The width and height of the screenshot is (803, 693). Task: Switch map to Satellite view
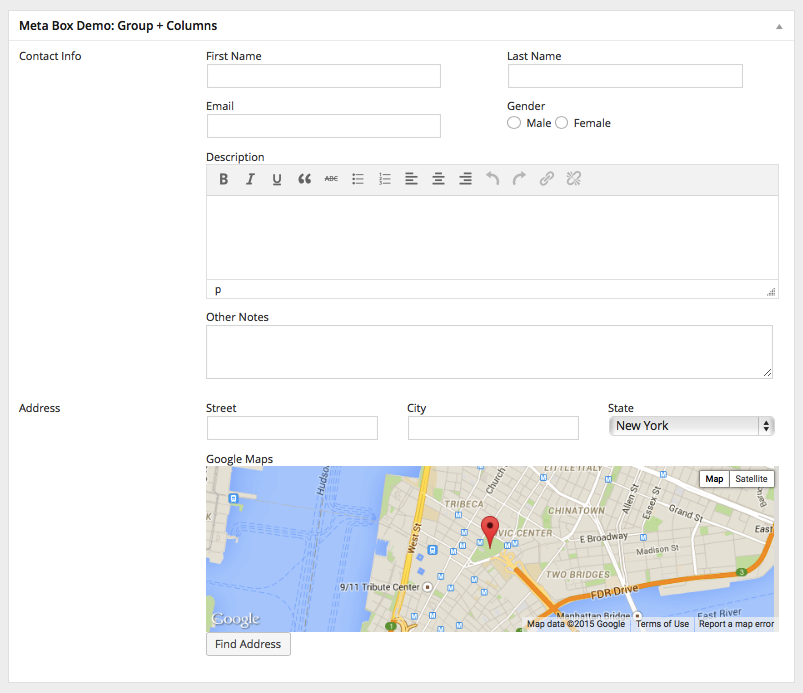pos(751,479)
